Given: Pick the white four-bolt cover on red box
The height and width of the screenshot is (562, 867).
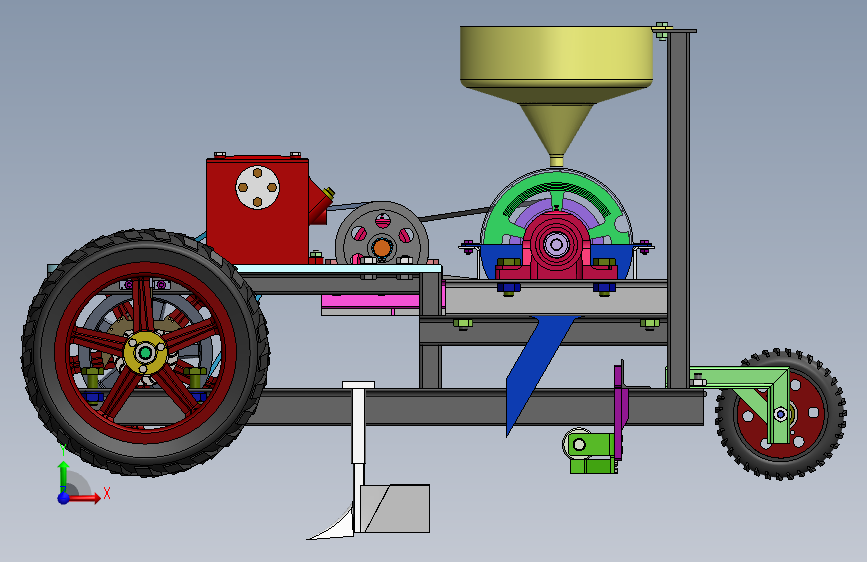Looking at the screenshot, I should pos(257,188).
